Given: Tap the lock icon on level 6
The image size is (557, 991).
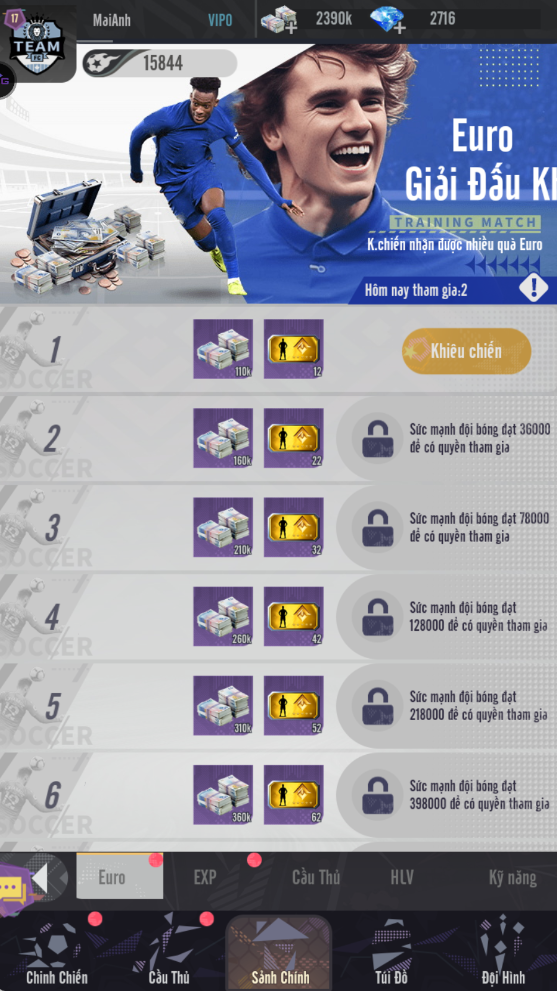Looking at the screenshot, I should (378, 795).
